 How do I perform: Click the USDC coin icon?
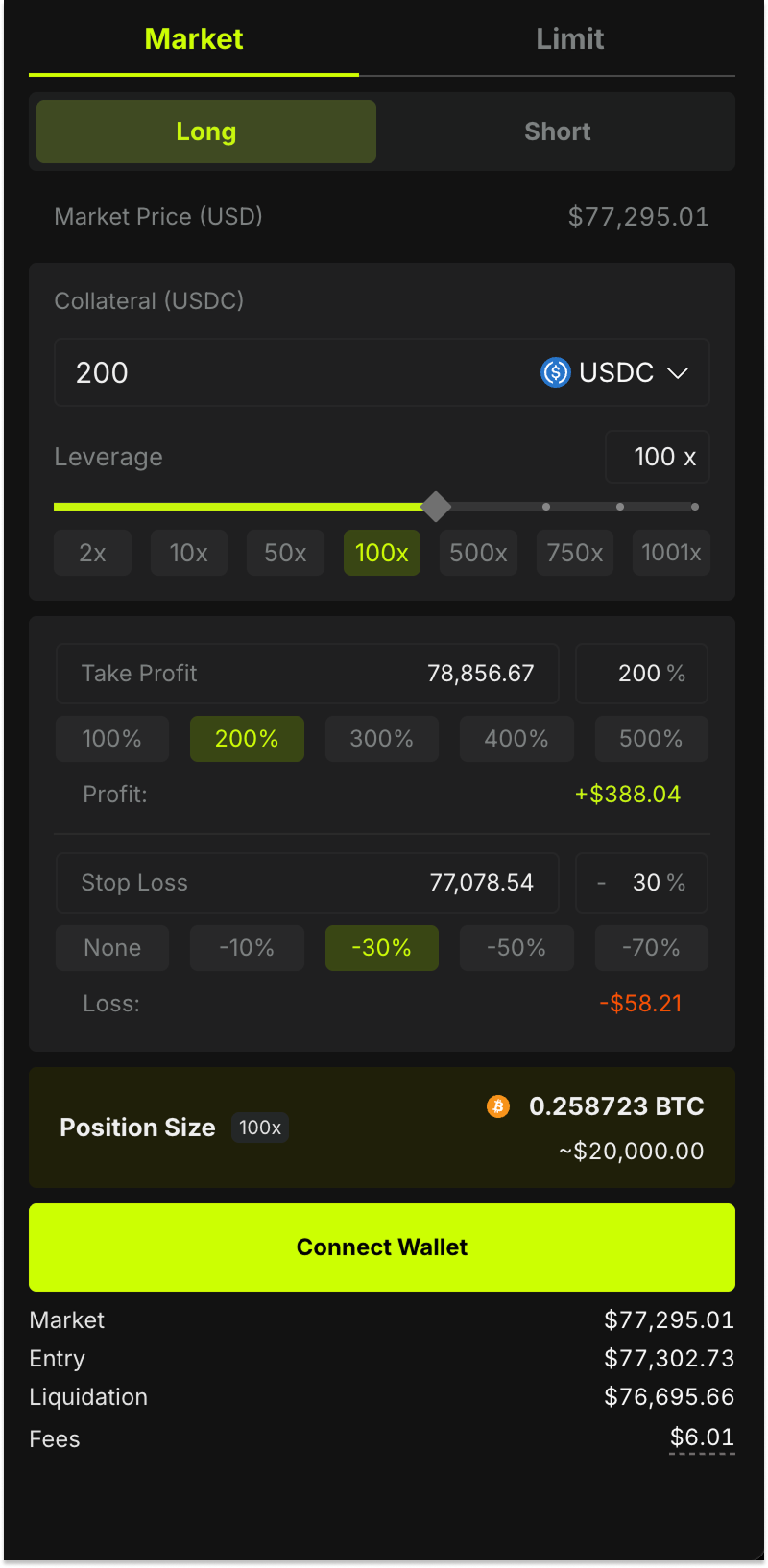tap(555, 372)
